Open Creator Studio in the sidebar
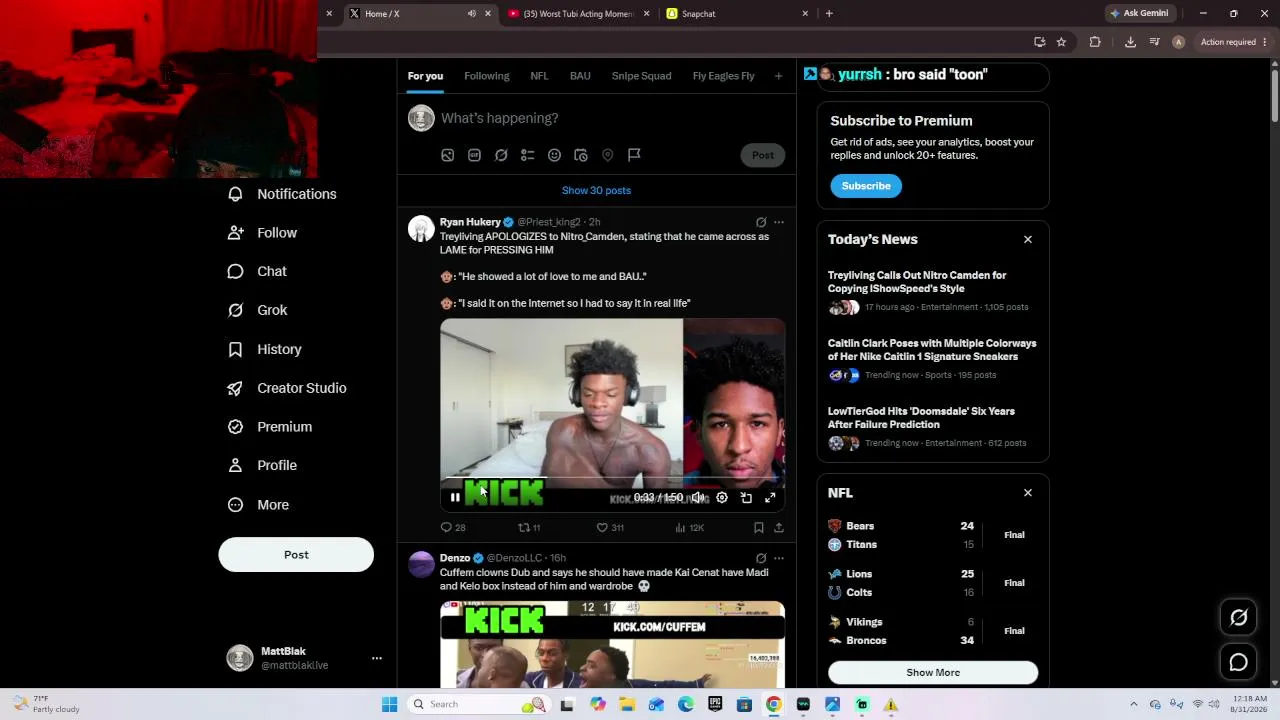Image resolution: width=1280 pixels, height=720 pixels. pos(287,388)
